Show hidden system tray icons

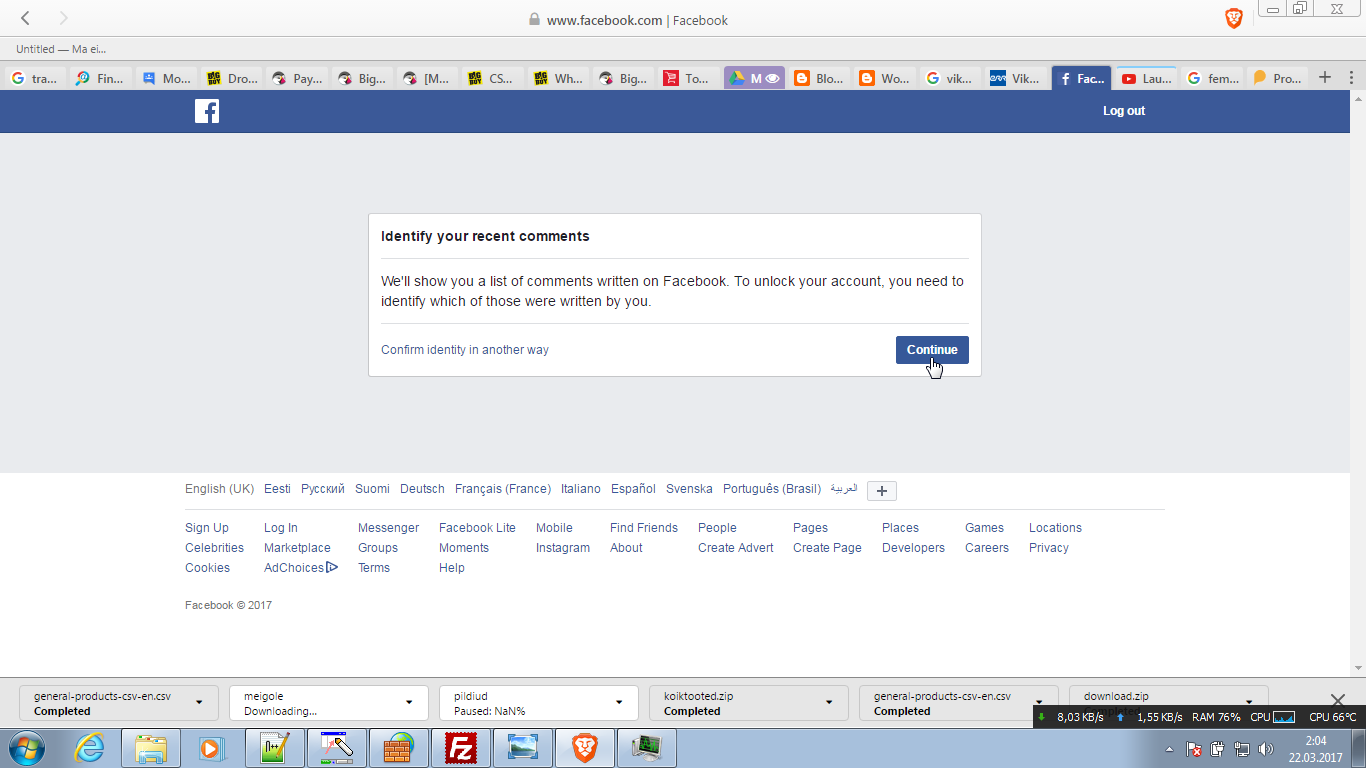click(x=1170, y=749)
